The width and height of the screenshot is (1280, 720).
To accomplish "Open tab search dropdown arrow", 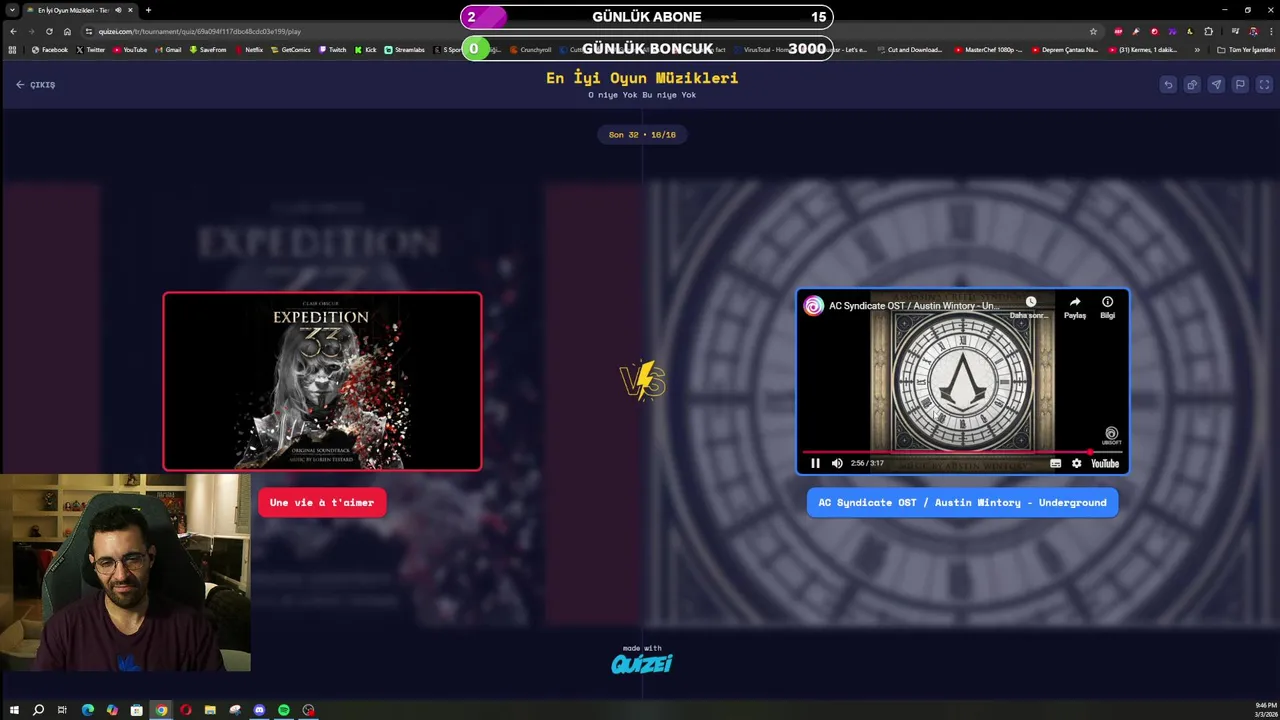I will click(x=12, y=10).
